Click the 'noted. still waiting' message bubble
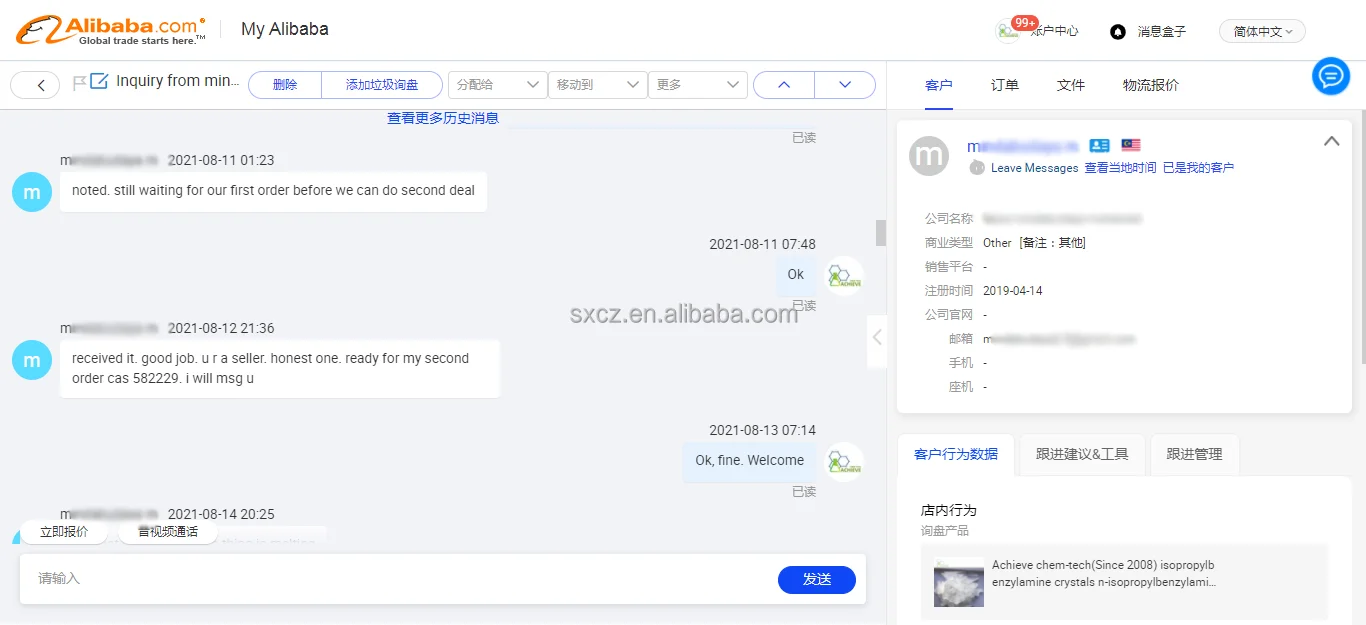The image size is (1366, 625). 273,191
